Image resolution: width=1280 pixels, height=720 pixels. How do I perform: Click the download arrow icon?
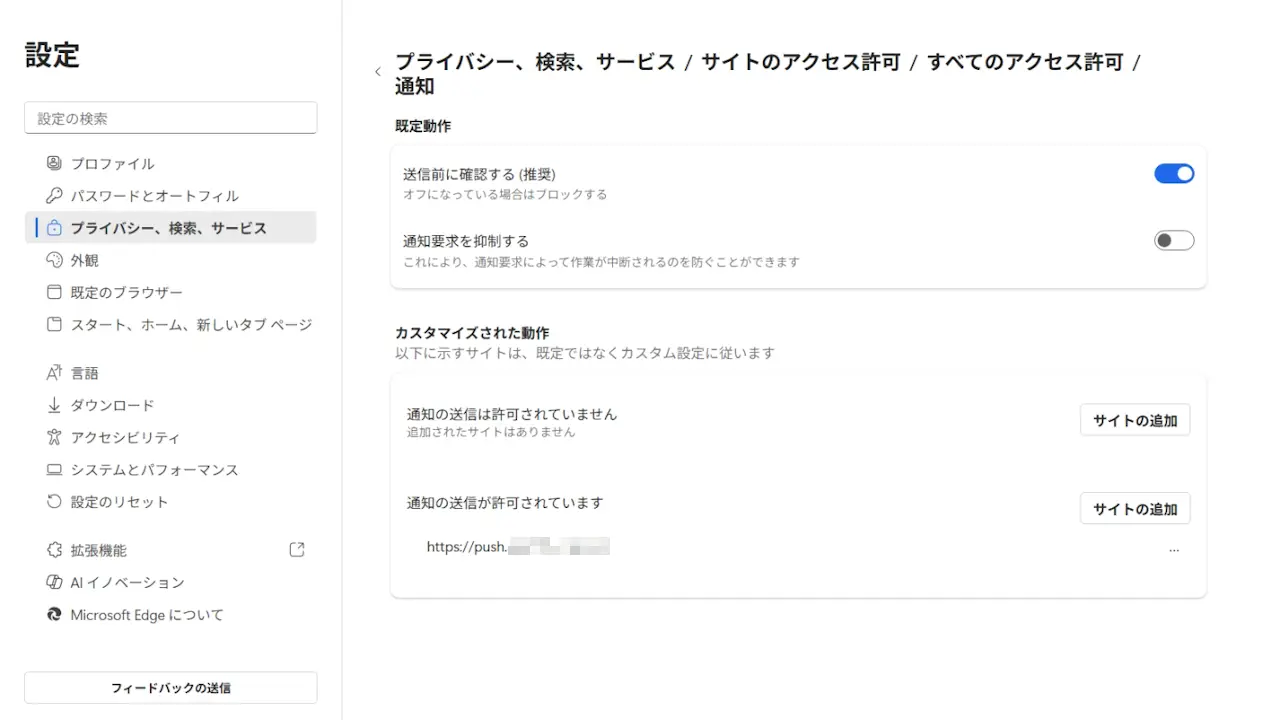[54, 405]
